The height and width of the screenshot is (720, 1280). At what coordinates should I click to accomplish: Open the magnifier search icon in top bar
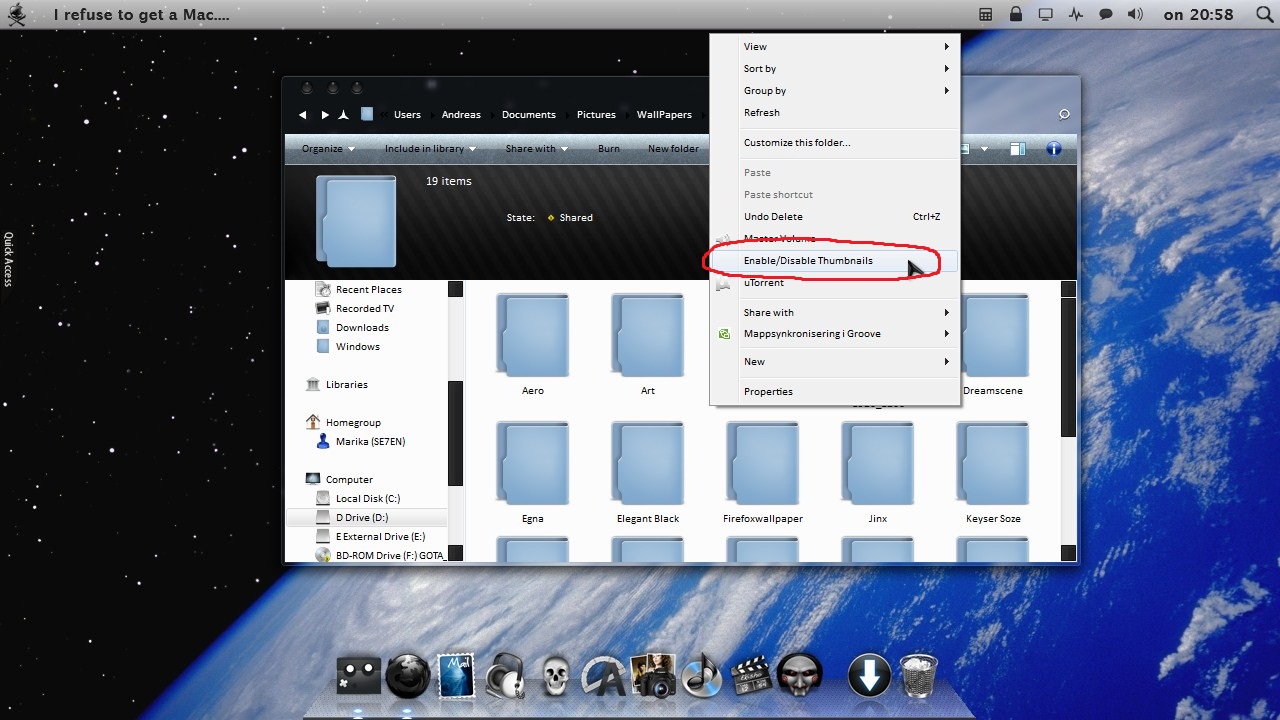tap(1263, 15)
